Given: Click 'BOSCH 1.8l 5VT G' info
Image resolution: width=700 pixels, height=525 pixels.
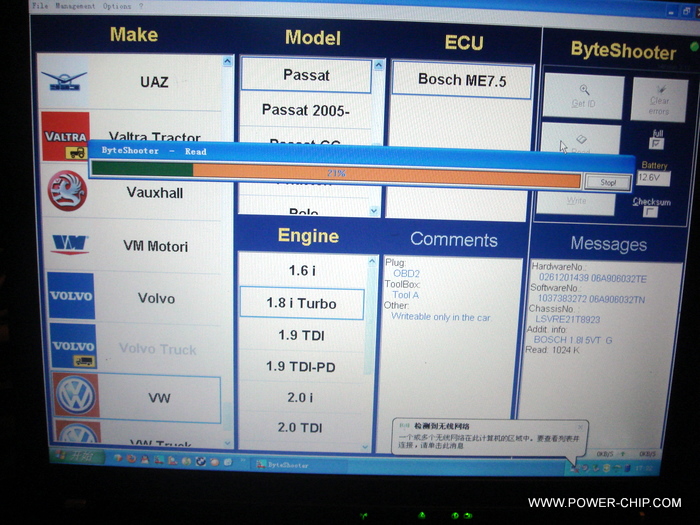Looking at the screenshot, I should tap(573, 340).
